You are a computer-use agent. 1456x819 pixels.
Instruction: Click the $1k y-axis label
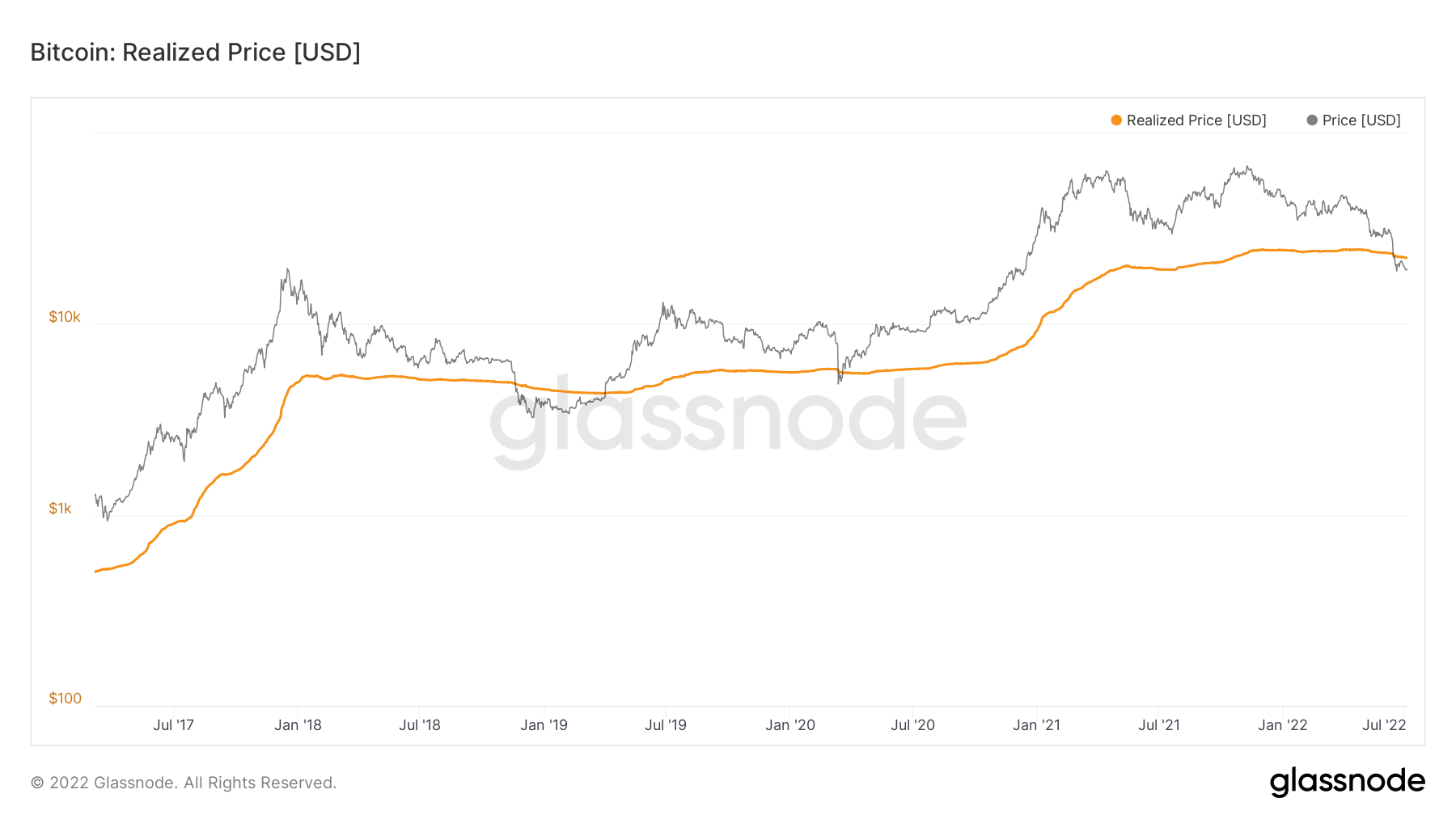coord(61,509)
